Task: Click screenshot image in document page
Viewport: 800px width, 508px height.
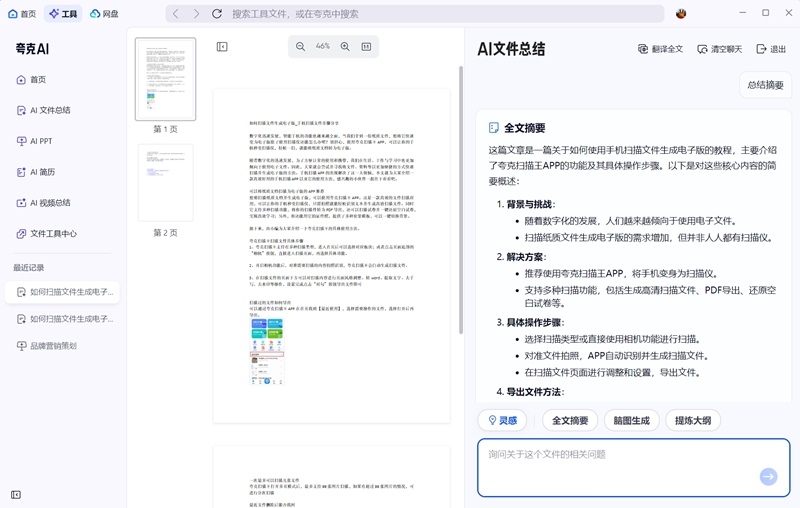Action: point(267,351)
